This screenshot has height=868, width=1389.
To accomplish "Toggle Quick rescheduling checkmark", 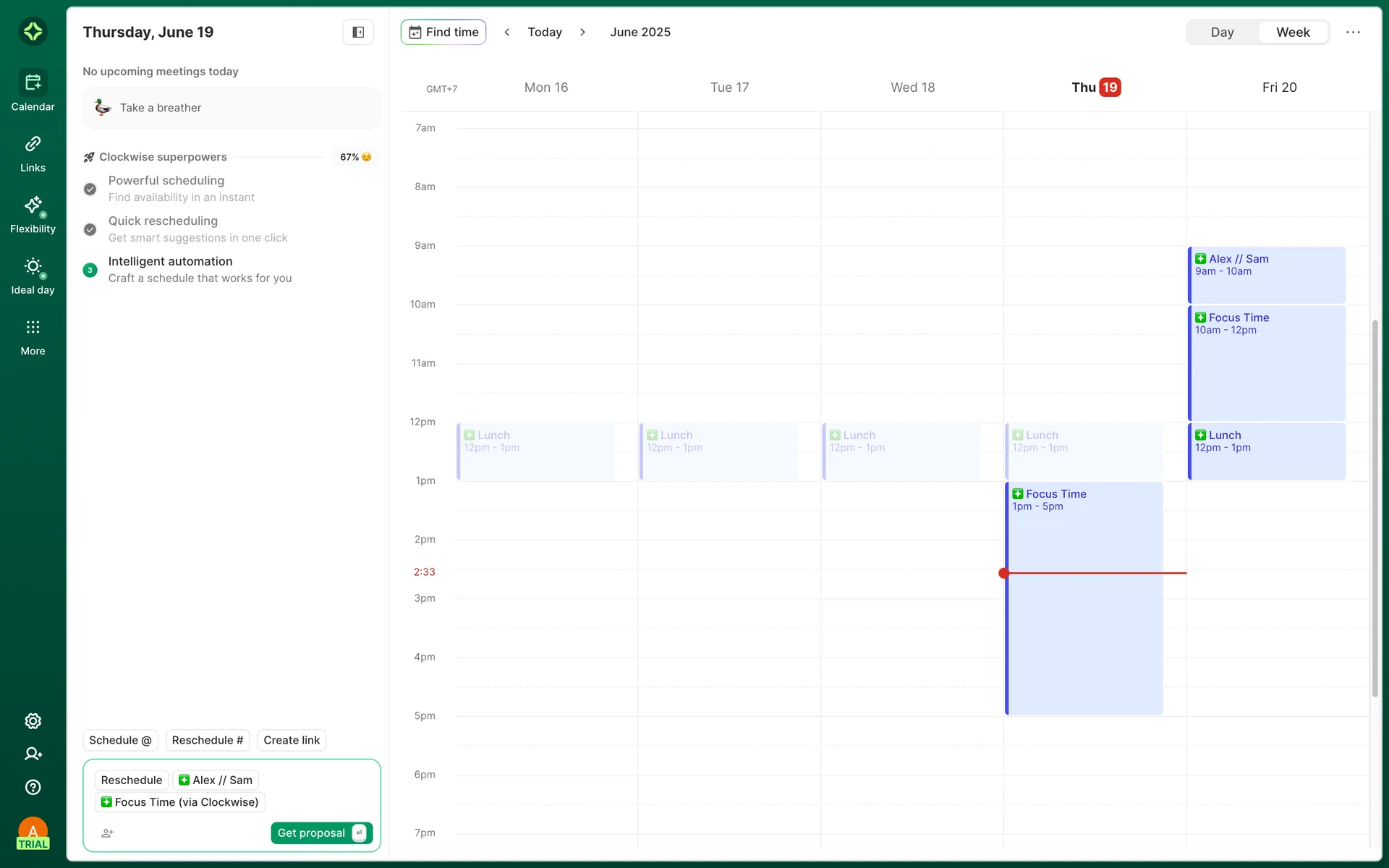I will [x=90, y=229].
